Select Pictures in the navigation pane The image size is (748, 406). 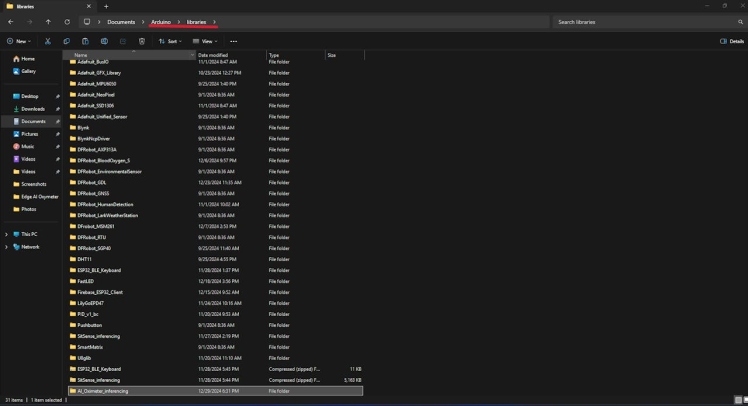(29, 134)
